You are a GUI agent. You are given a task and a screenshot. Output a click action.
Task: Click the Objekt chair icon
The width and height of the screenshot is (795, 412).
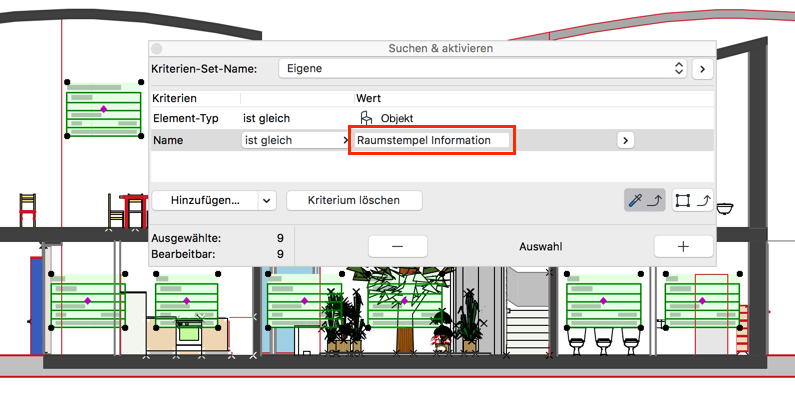[366, 118]
